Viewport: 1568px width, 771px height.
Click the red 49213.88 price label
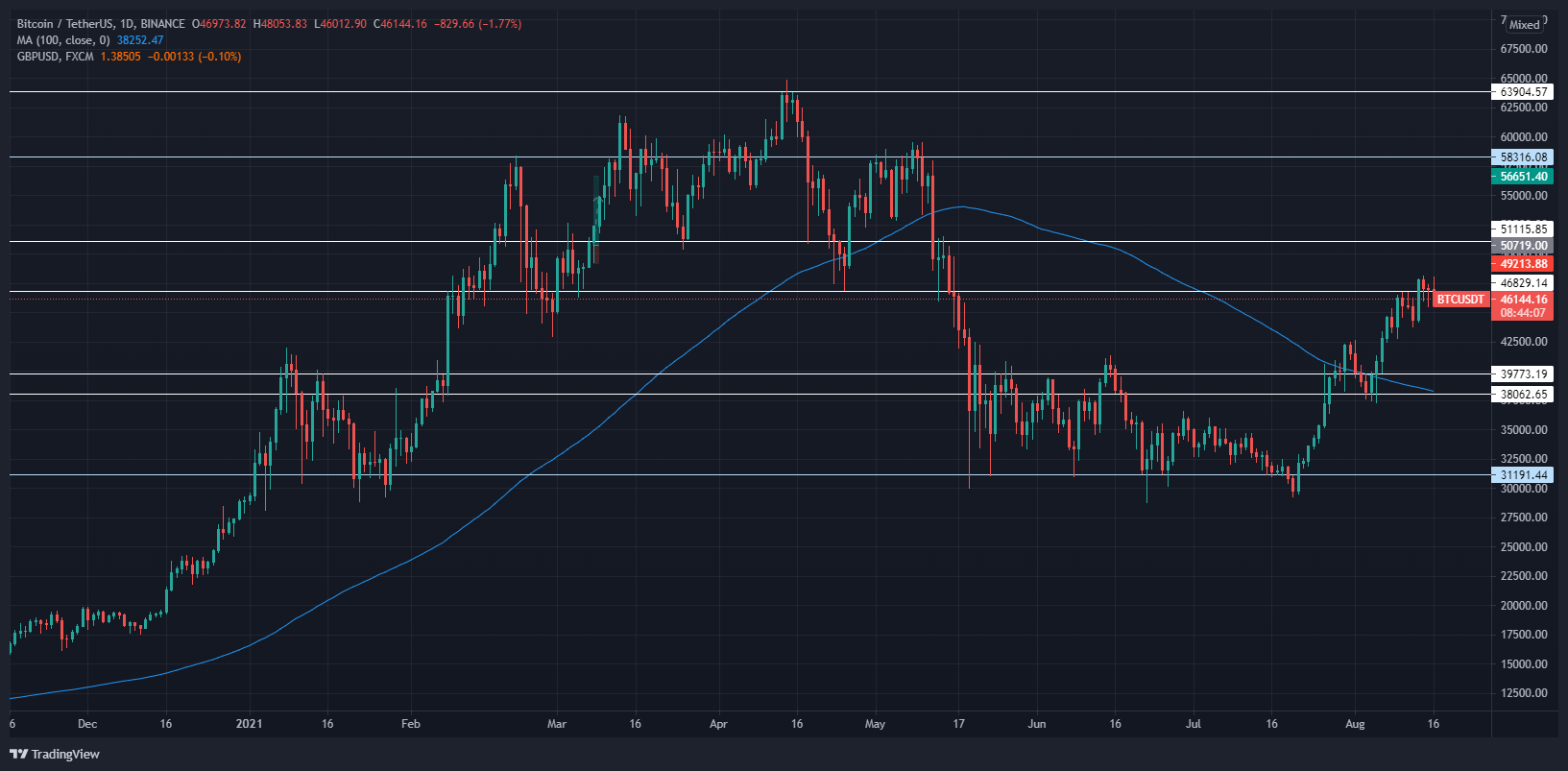1524,264
